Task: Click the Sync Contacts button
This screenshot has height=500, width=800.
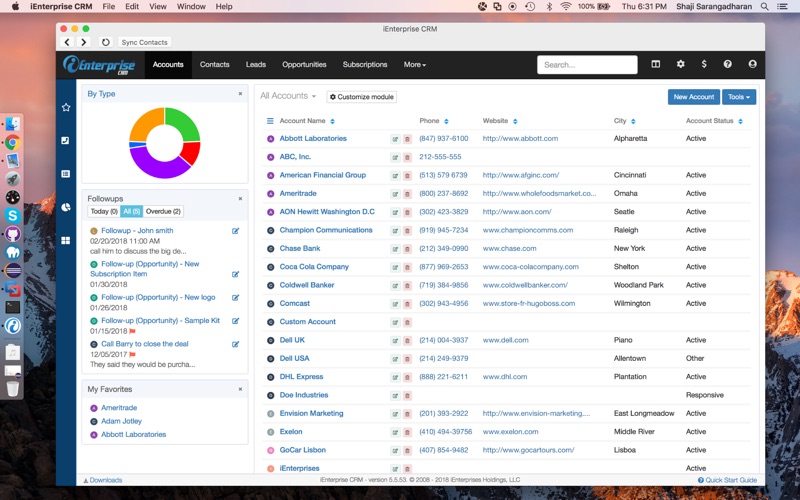Action: coord(144,42)
